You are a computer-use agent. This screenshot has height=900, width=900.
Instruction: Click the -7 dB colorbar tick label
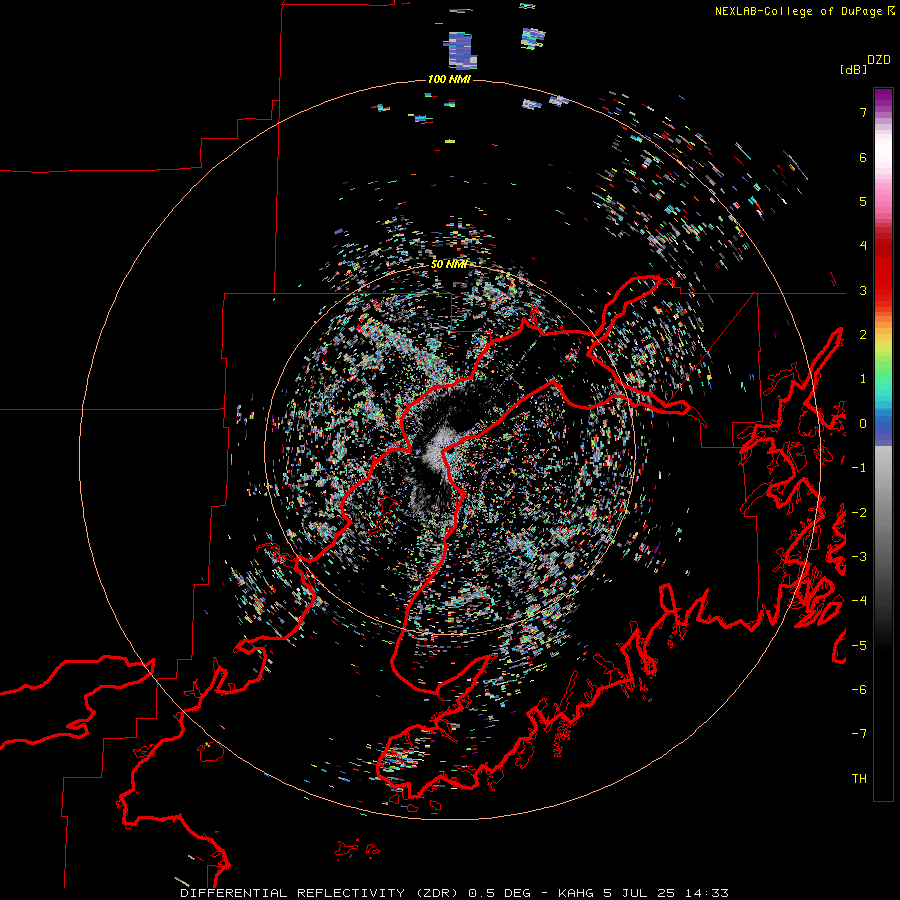coord(859,734)
